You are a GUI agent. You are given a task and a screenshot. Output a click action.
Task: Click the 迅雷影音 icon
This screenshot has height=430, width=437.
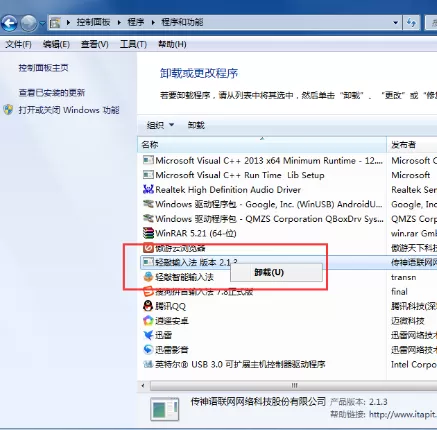pos(148,349)
